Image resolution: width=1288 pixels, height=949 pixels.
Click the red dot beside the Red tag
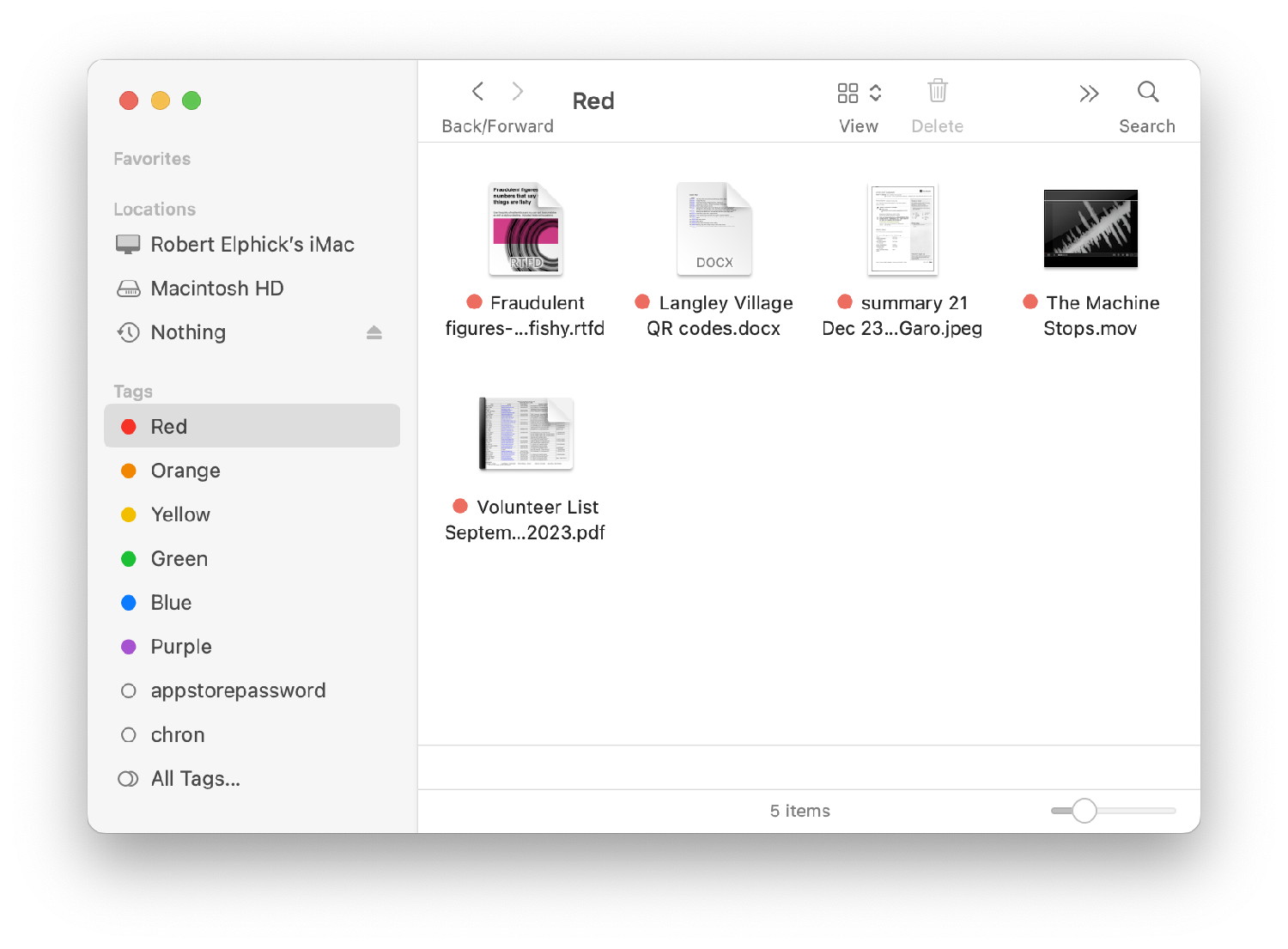[129, 427]
